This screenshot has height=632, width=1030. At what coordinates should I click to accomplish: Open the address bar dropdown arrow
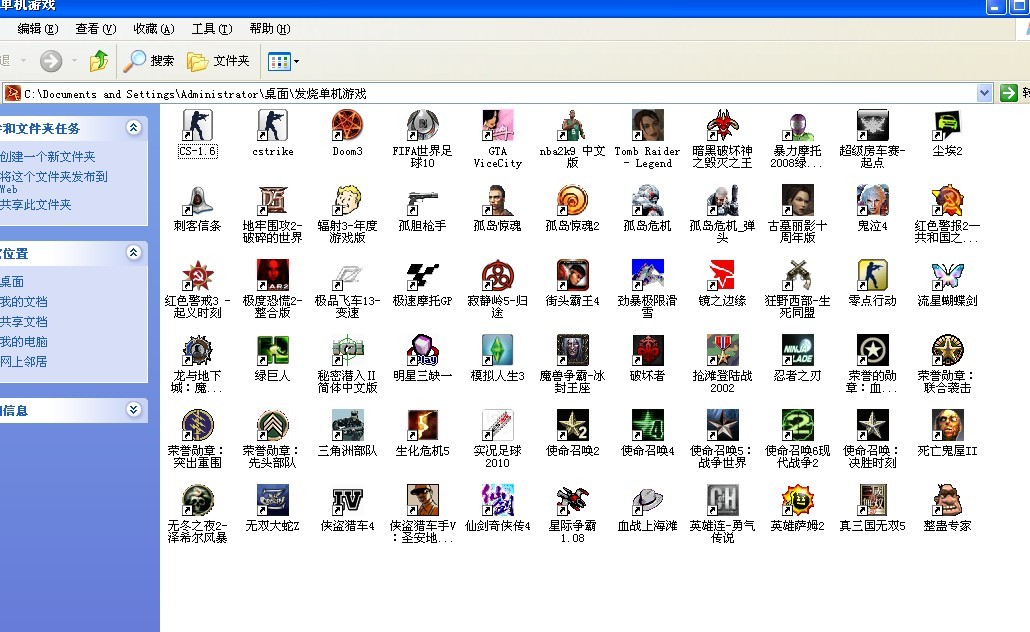click(x=985, y=93)
